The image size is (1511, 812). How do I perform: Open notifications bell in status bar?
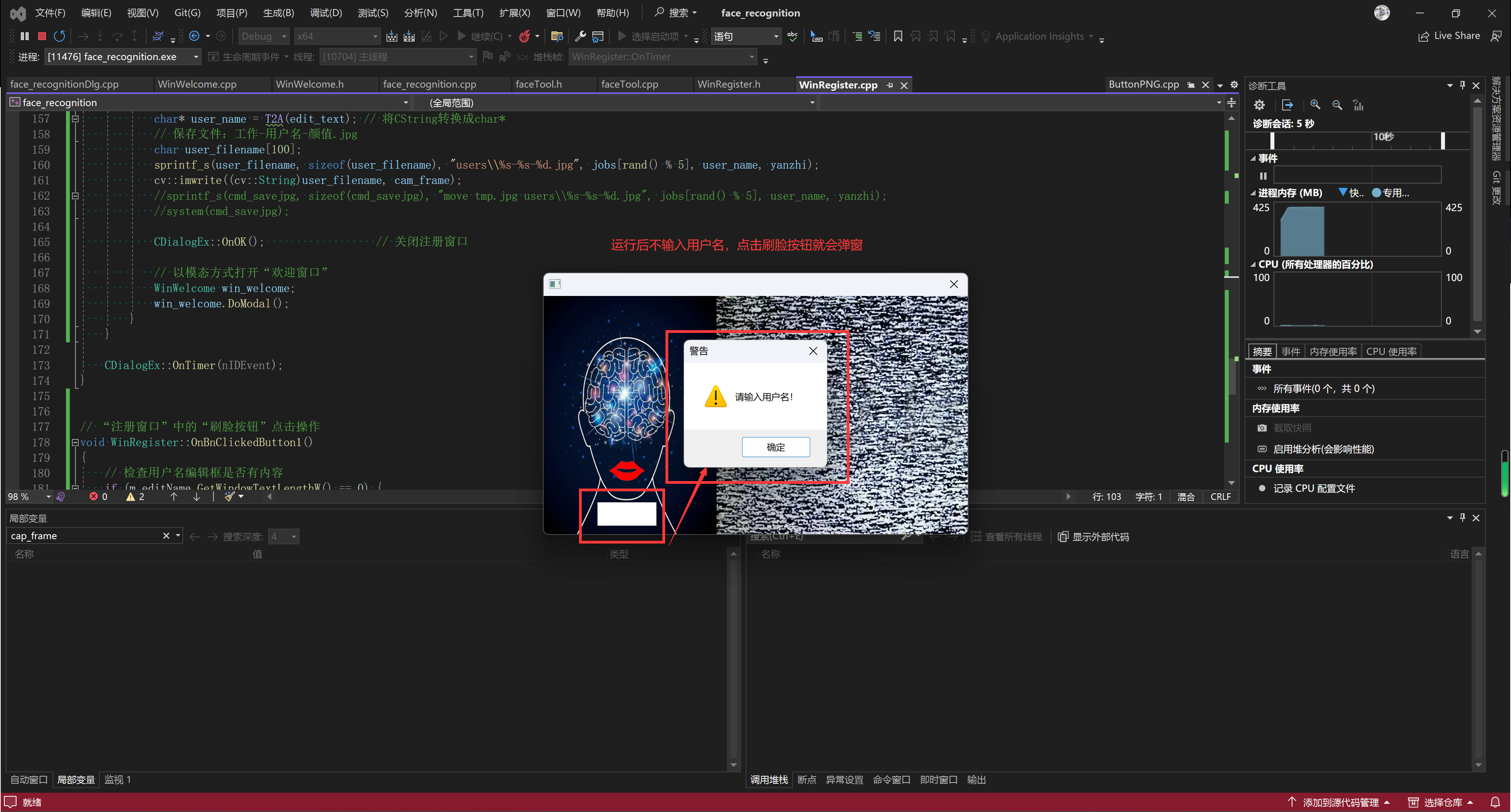1495,802
